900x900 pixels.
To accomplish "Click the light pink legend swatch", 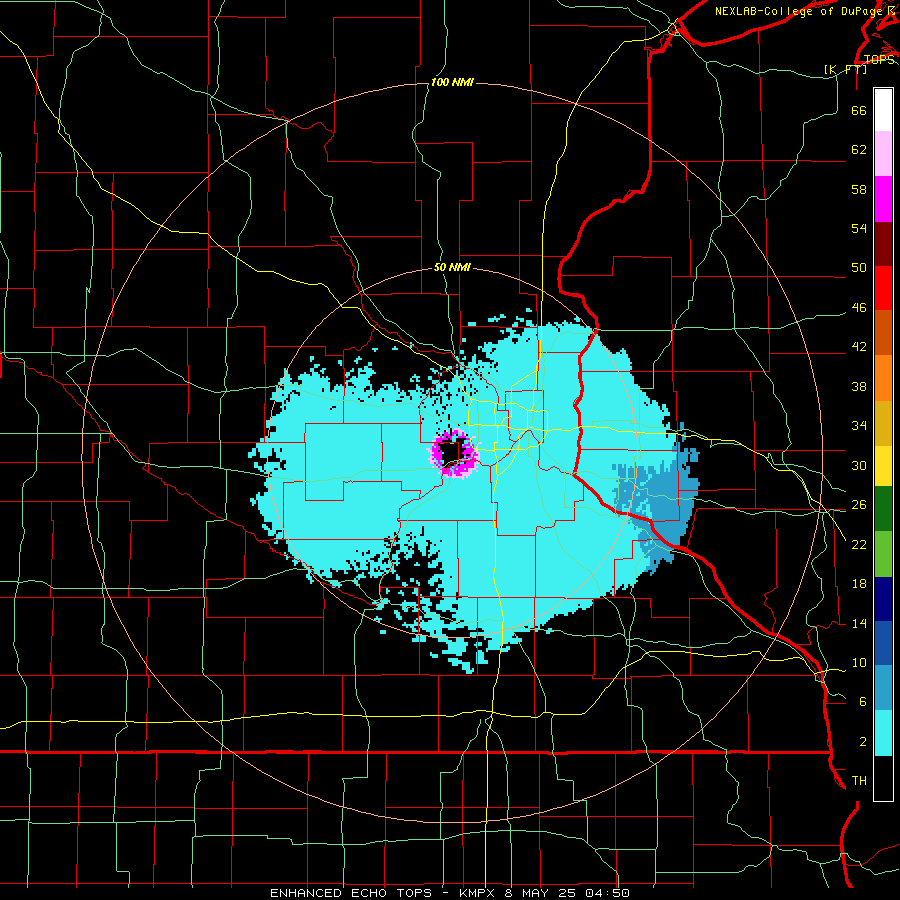I will (x=883, y=154).
